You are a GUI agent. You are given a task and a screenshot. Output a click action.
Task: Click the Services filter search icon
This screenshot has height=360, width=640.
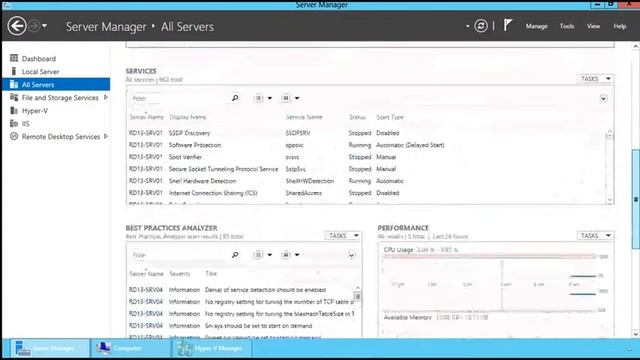[x=235, y=98]
